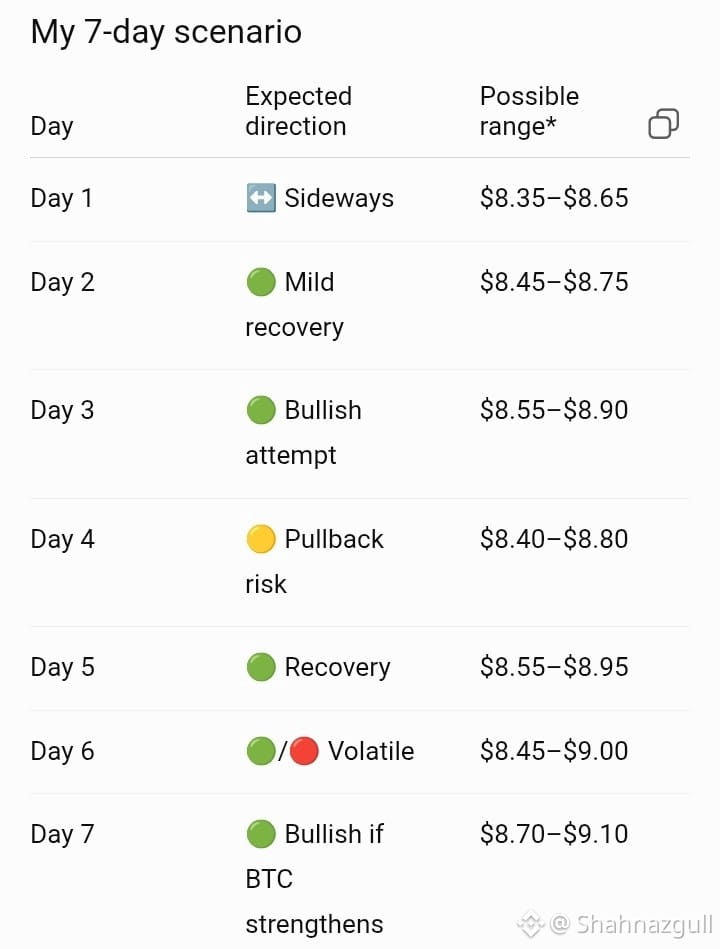Click the Possible range column header
720x949 pixels.
pos(529,111)
